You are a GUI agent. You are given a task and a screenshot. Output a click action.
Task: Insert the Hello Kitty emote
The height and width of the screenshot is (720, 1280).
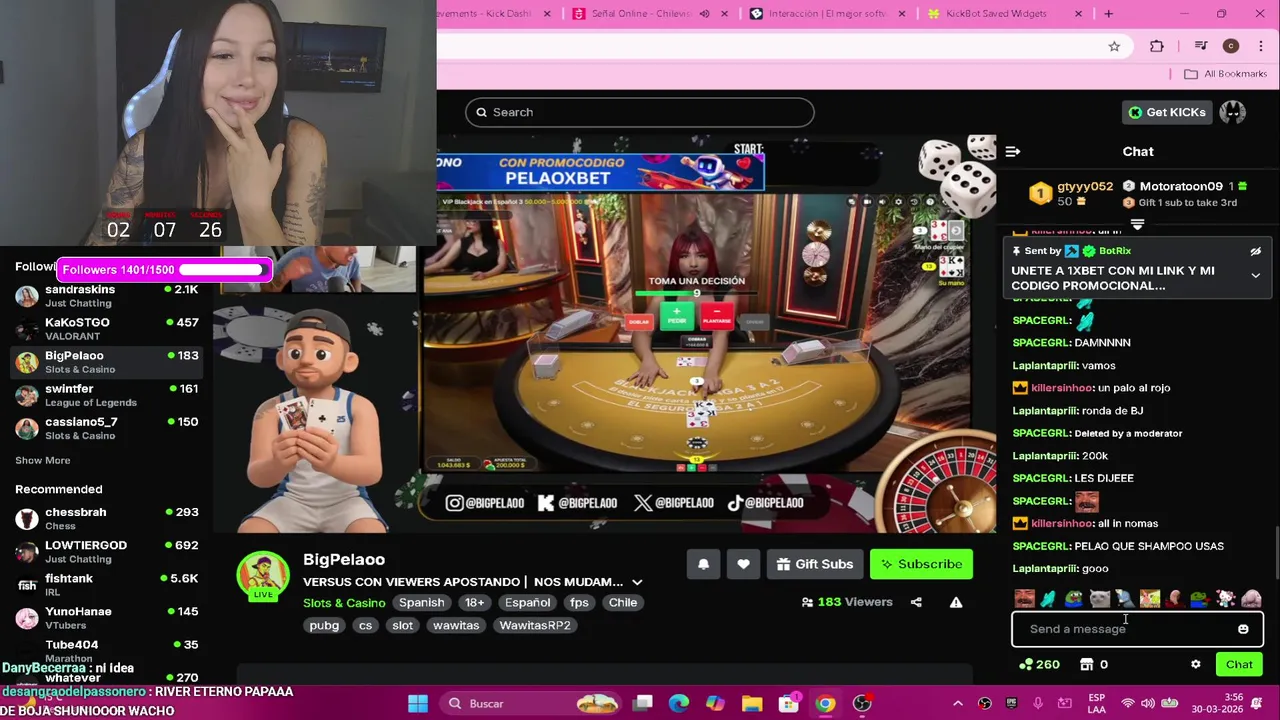(x=1225, y=599)
